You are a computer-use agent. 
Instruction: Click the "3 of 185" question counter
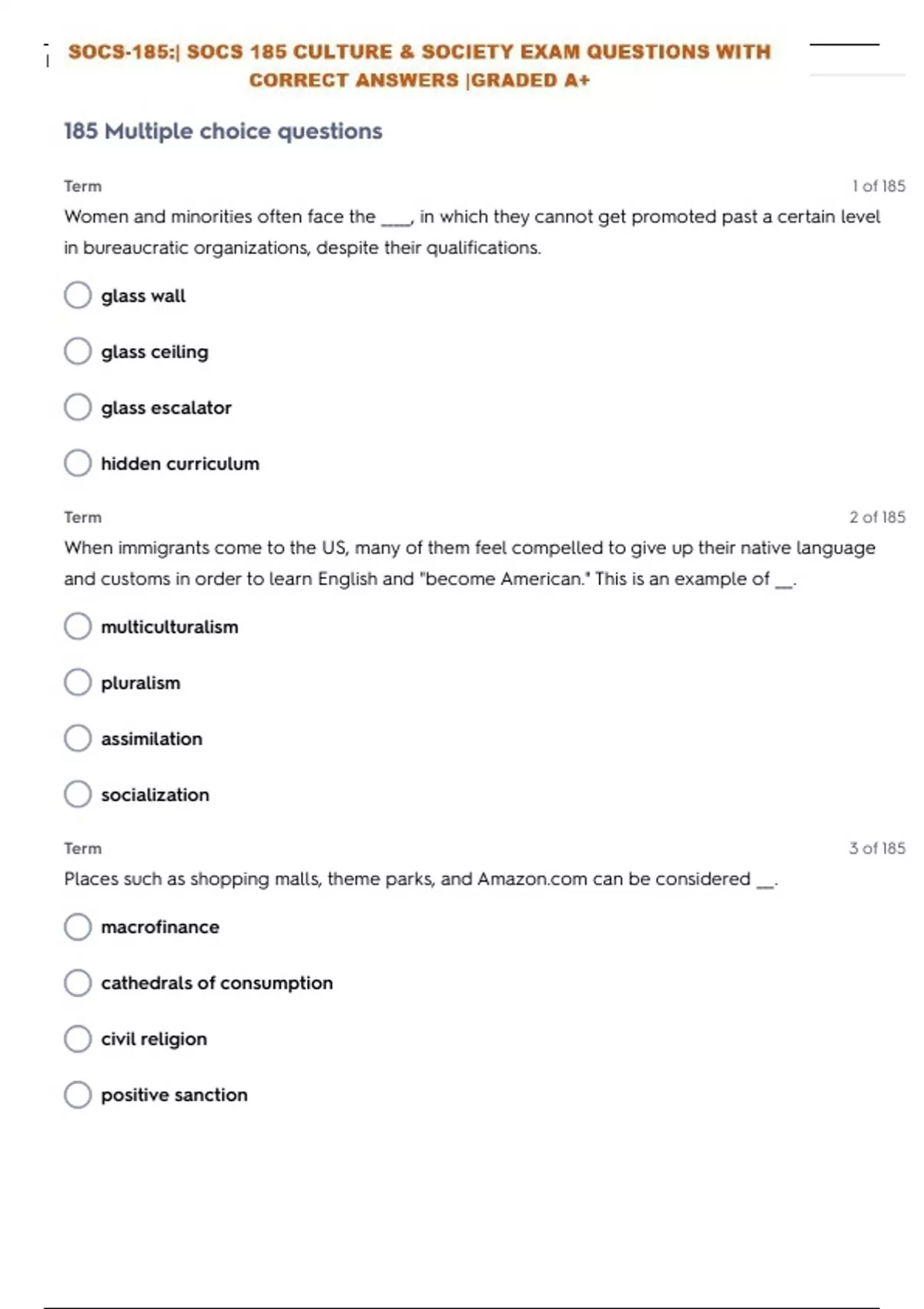[x=877, y=849]
